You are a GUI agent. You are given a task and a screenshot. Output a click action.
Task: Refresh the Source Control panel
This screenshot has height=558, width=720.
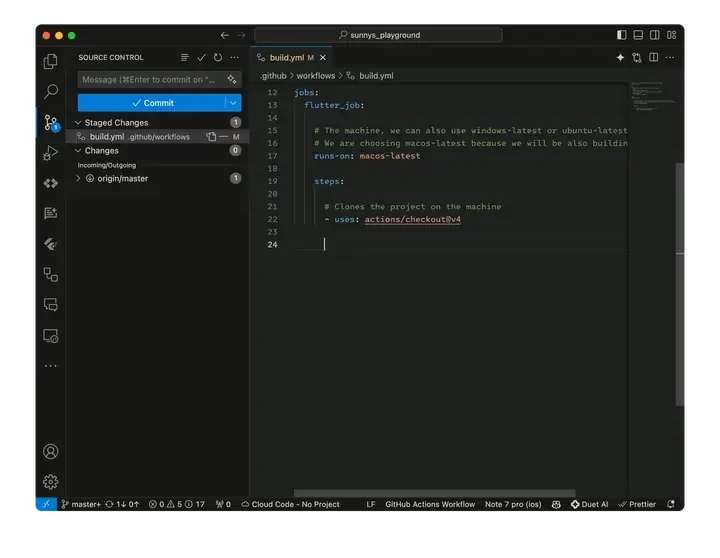(x=218, y=57)
